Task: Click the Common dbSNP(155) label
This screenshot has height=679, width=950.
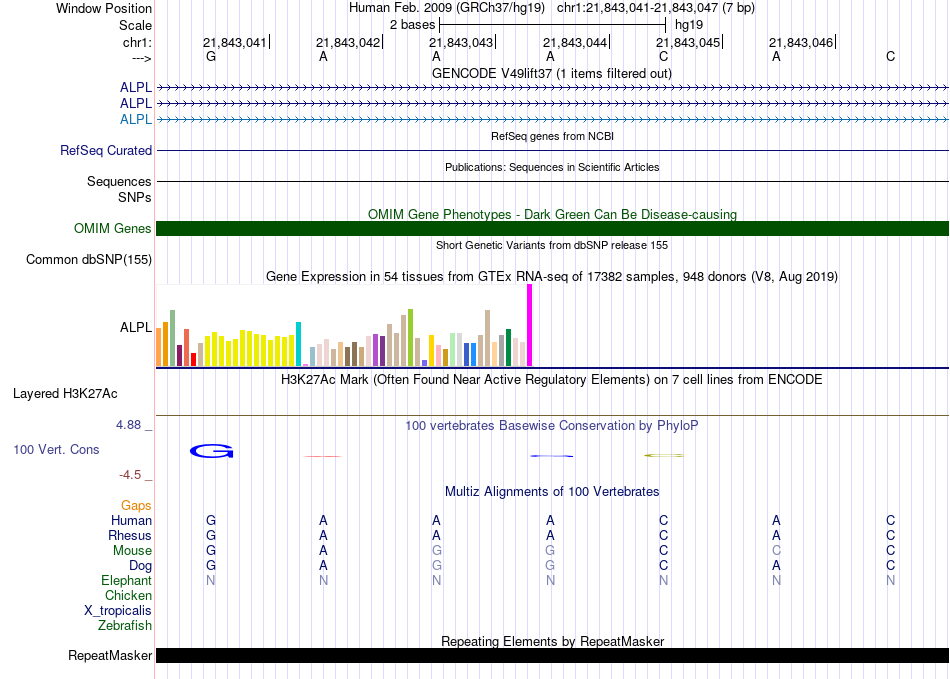Action: 89,259
